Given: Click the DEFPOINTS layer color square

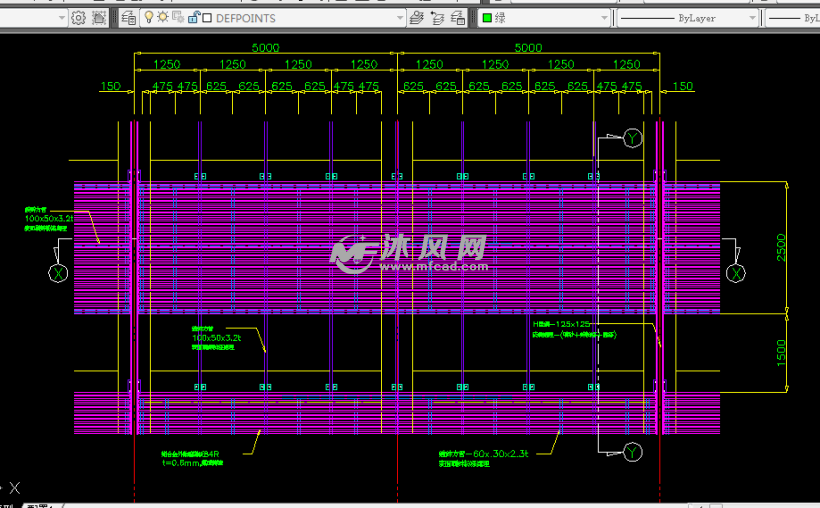Looking at the screenshot, I should click(207, 18).
